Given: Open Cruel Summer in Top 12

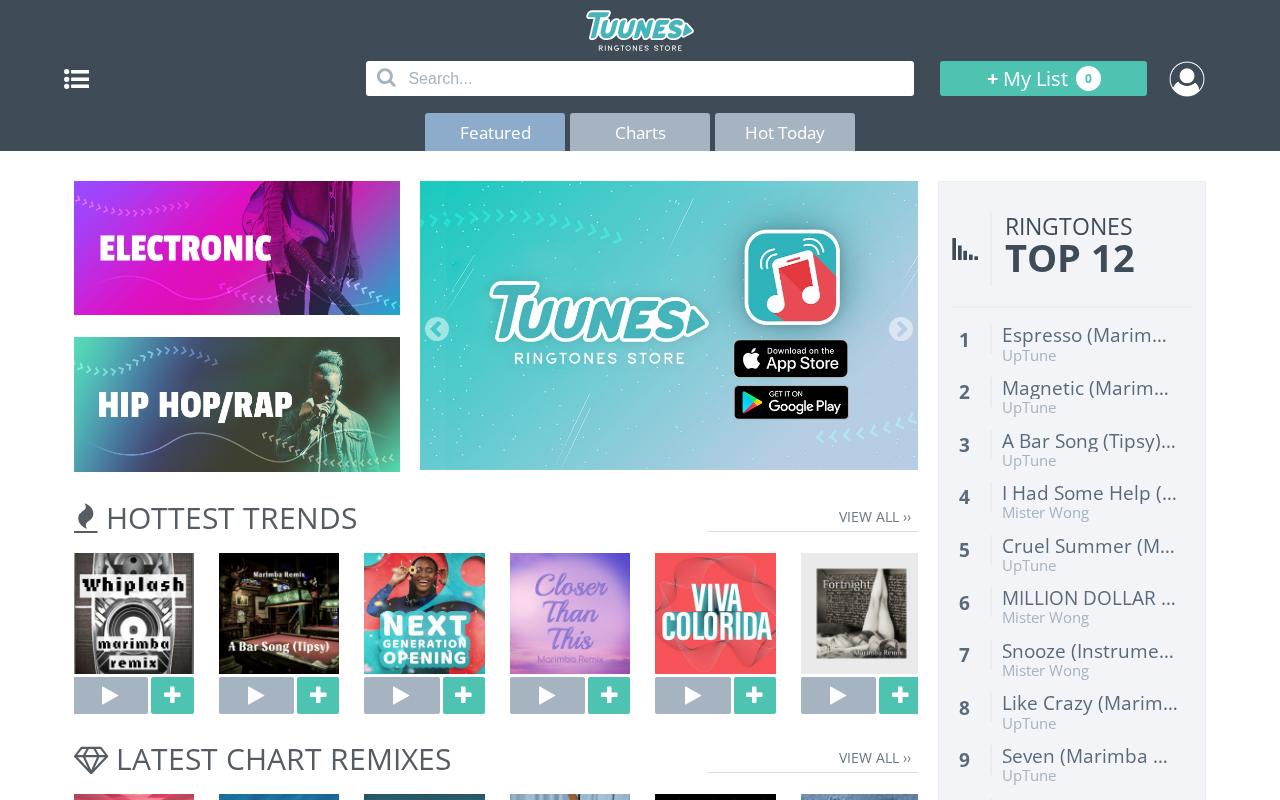Looking at the screenshot, I should click(1088, 546).
